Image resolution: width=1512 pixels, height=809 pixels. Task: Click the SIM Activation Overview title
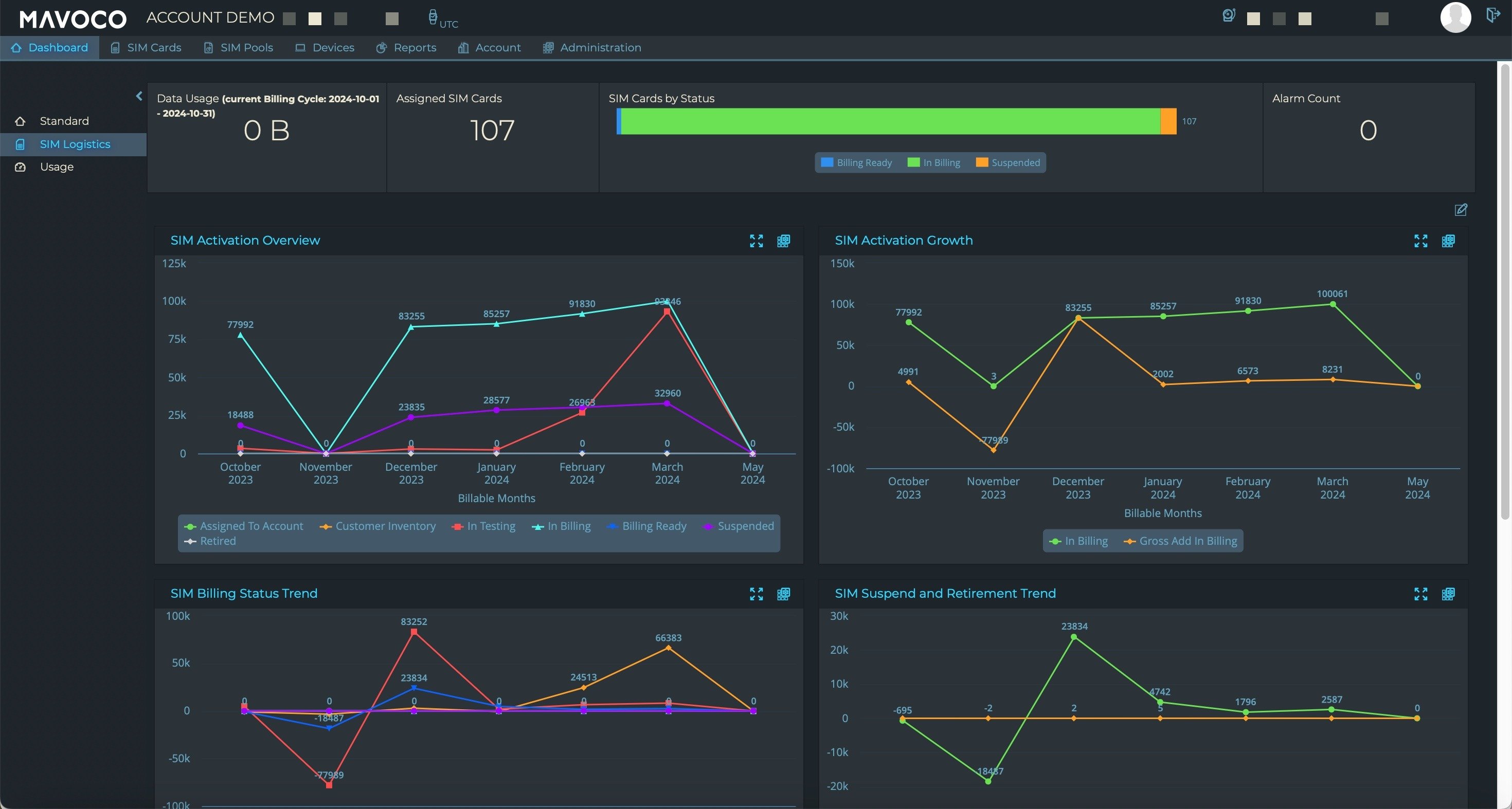coord(245,241)
